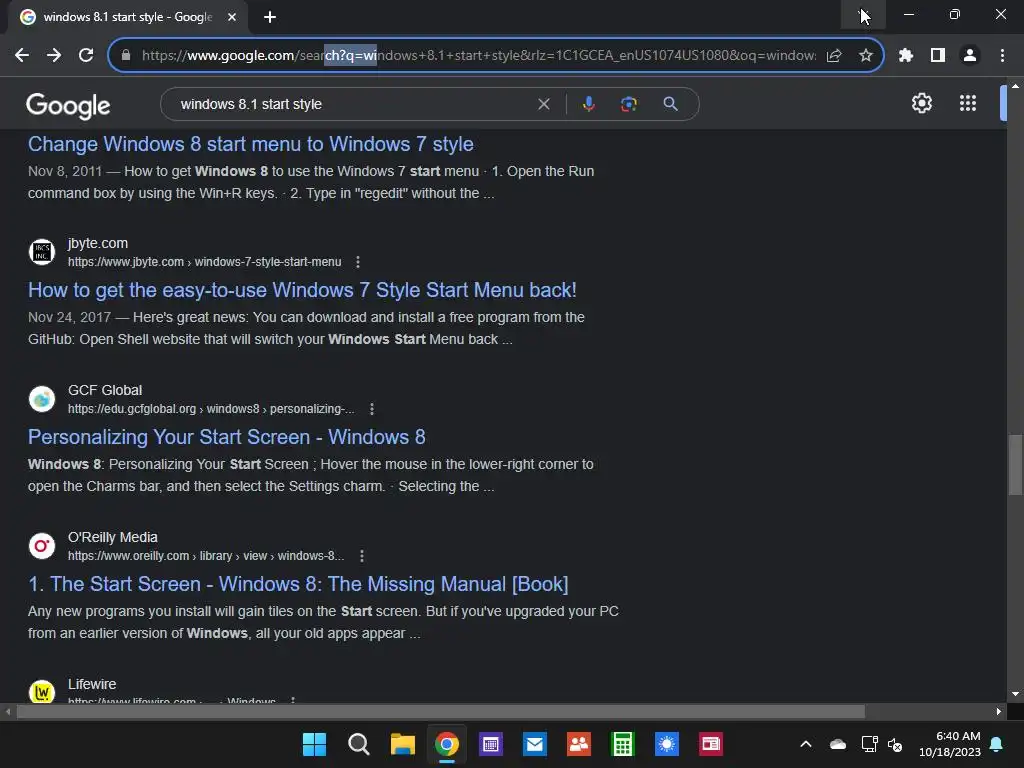Bookmark this page with the star
This screenshot has height=768, width=1024.
click(866, 56)
